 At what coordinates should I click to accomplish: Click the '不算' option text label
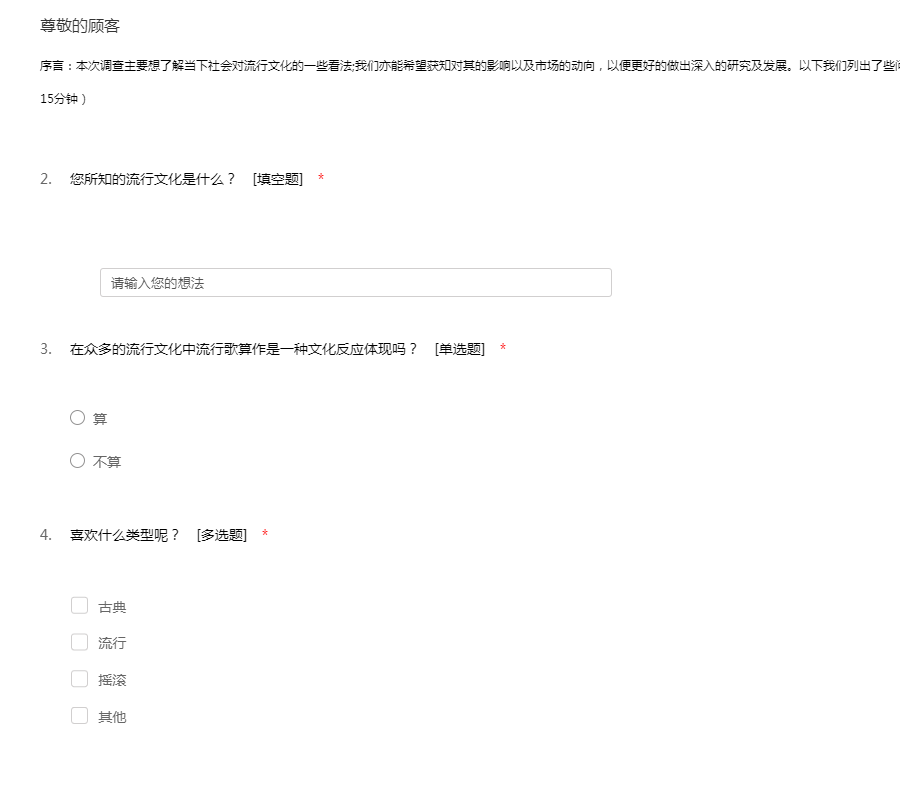107,462
